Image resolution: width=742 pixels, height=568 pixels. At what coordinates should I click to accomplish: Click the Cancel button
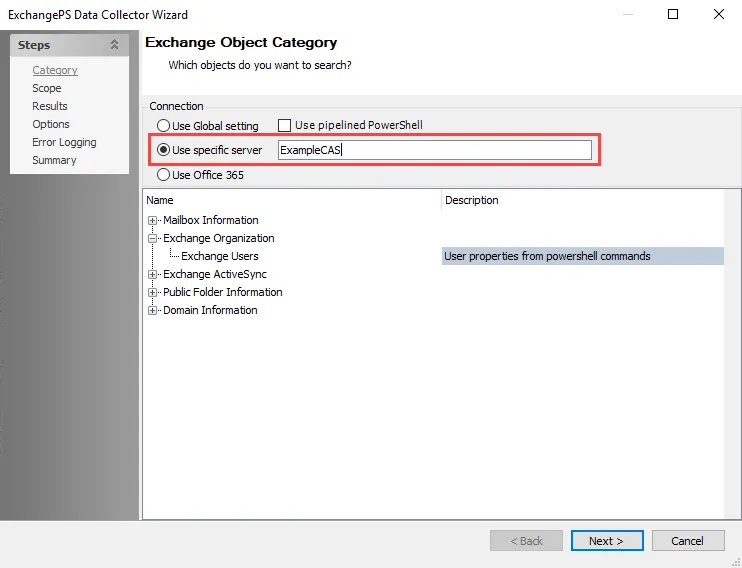click(x=688, y=541)
